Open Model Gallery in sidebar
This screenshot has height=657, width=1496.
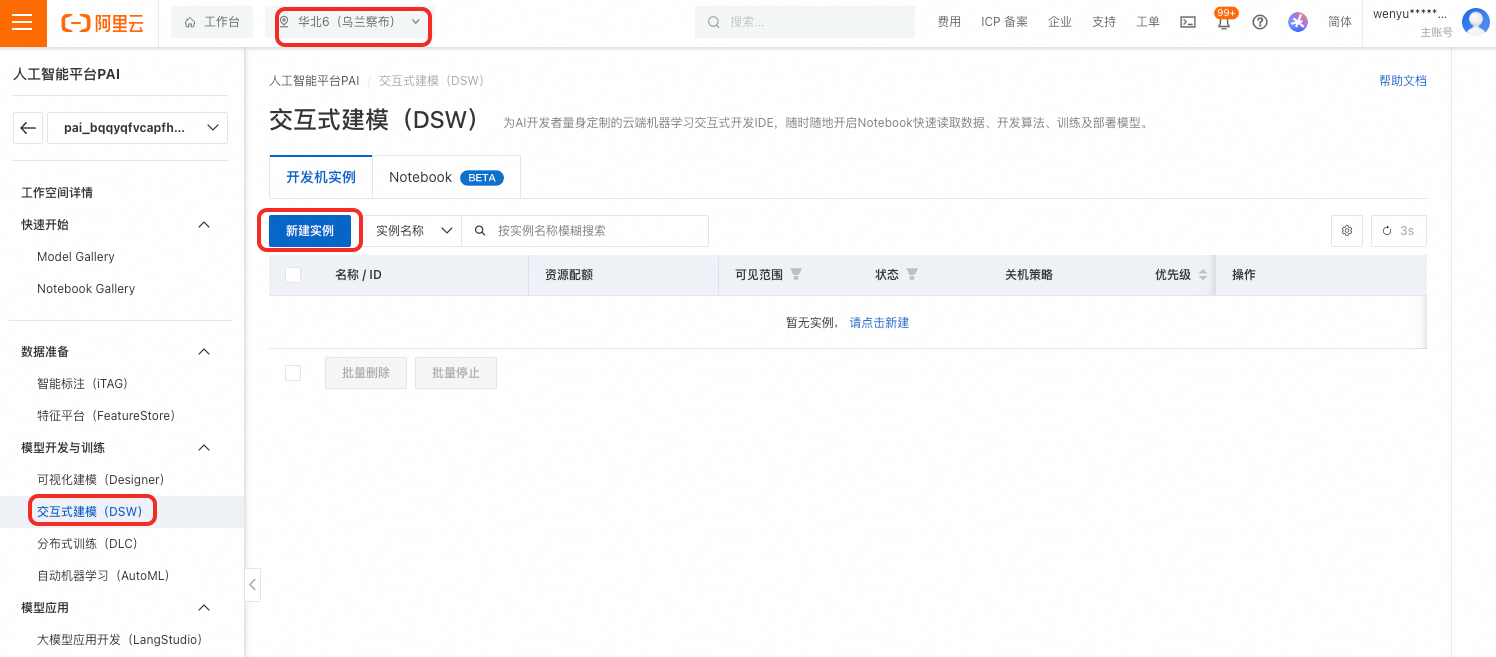pyautogui.click(x=76, y=257)
